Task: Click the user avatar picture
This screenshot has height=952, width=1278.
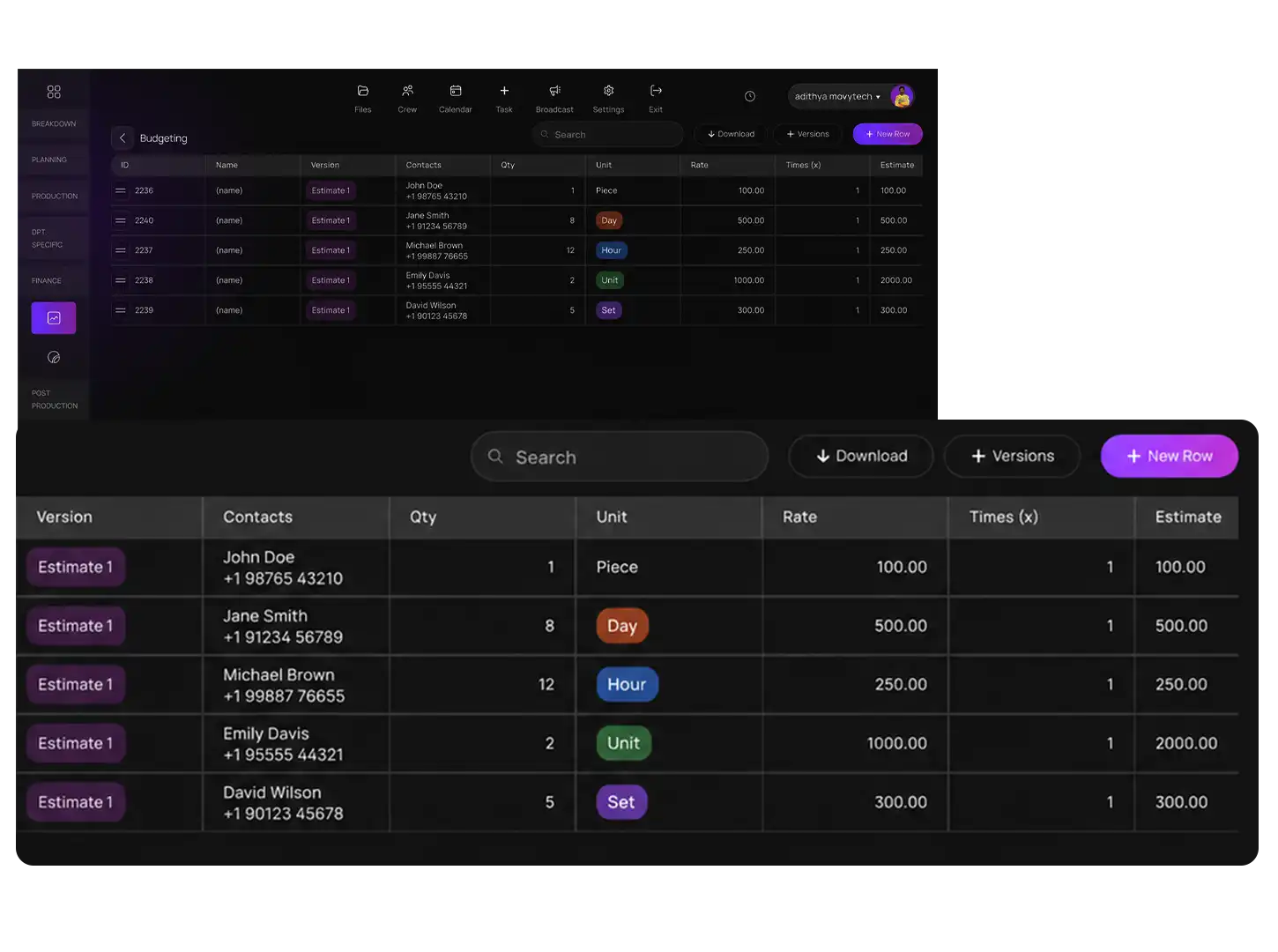Action: coord(902,96)
